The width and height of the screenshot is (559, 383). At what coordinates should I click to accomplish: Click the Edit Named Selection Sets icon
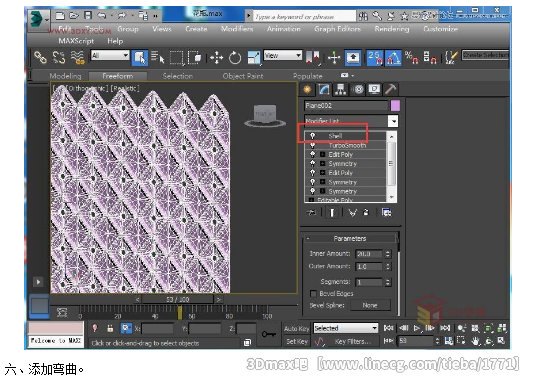pyautogui.click(x=451, y=57)
